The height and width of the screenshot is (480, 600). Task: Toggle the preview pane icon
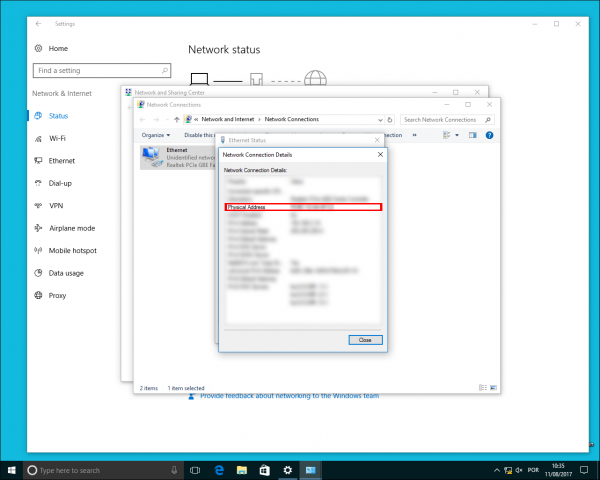(x=473, y=135)
